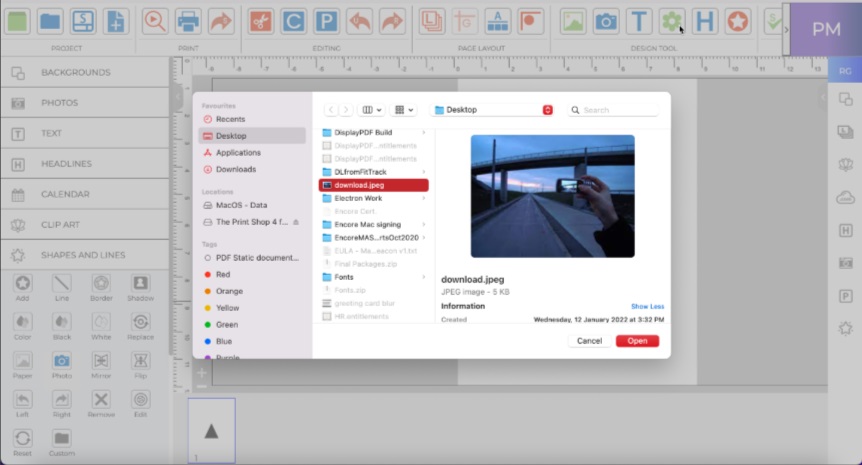Click the Redo arrow in the Editing group
862x465 pixels.
(393, 22)
